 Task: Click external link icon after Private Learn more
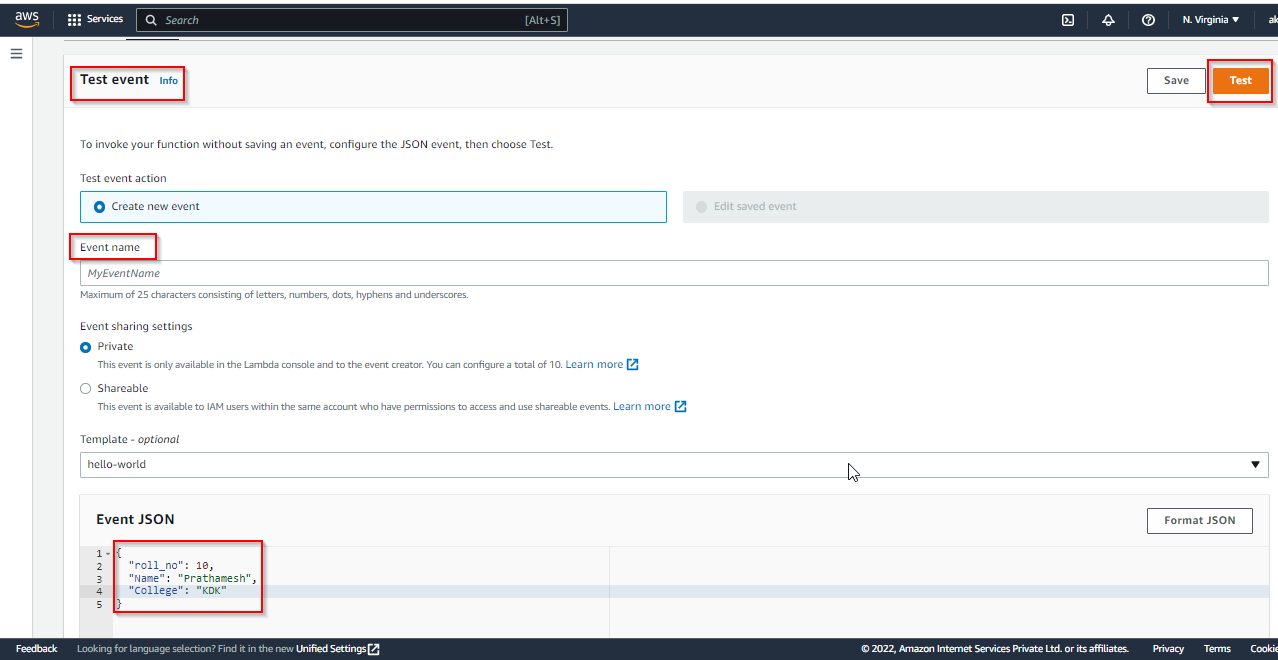[632, 365]
